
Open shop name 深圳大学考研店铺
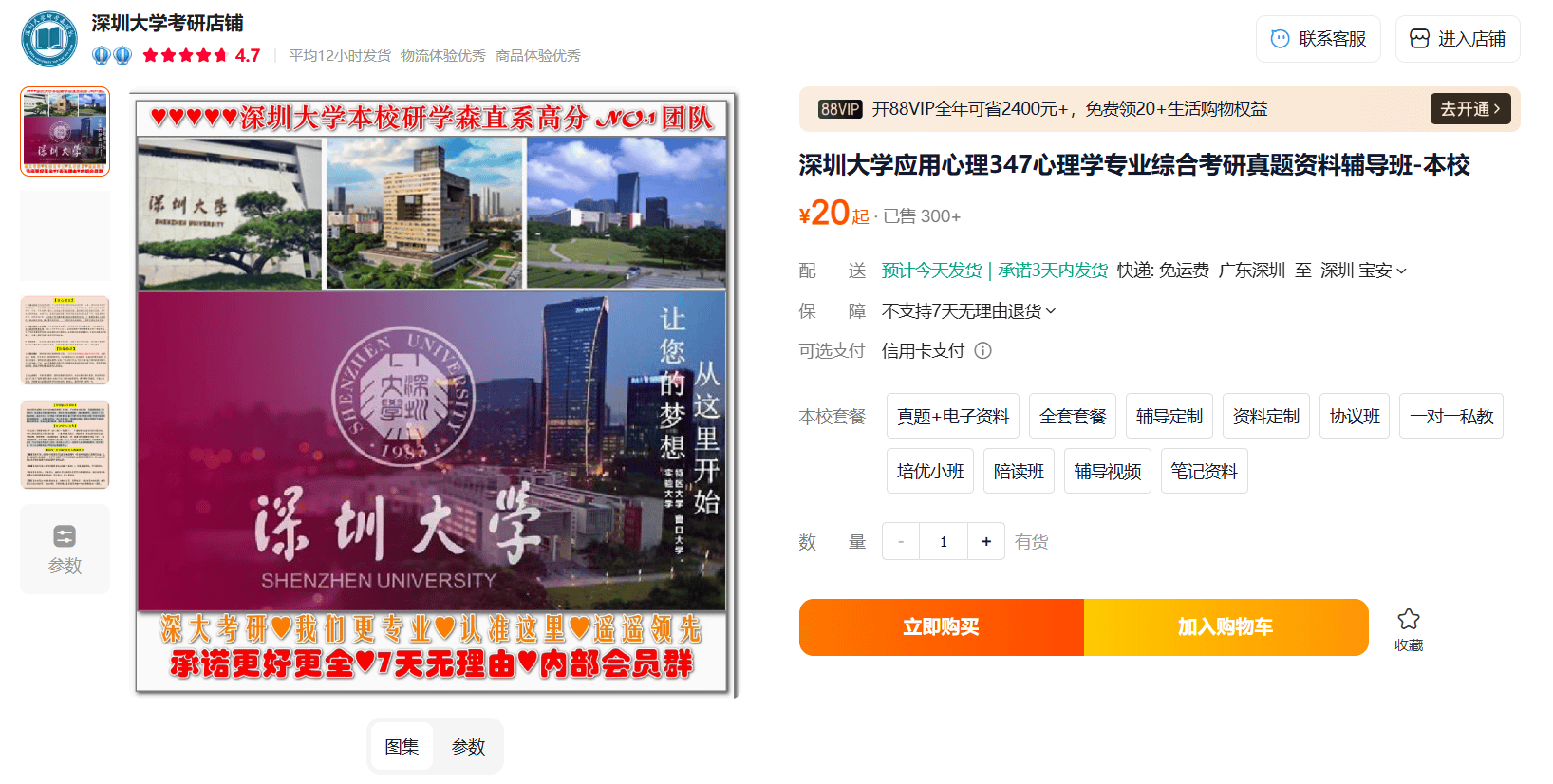pos(167,23)
